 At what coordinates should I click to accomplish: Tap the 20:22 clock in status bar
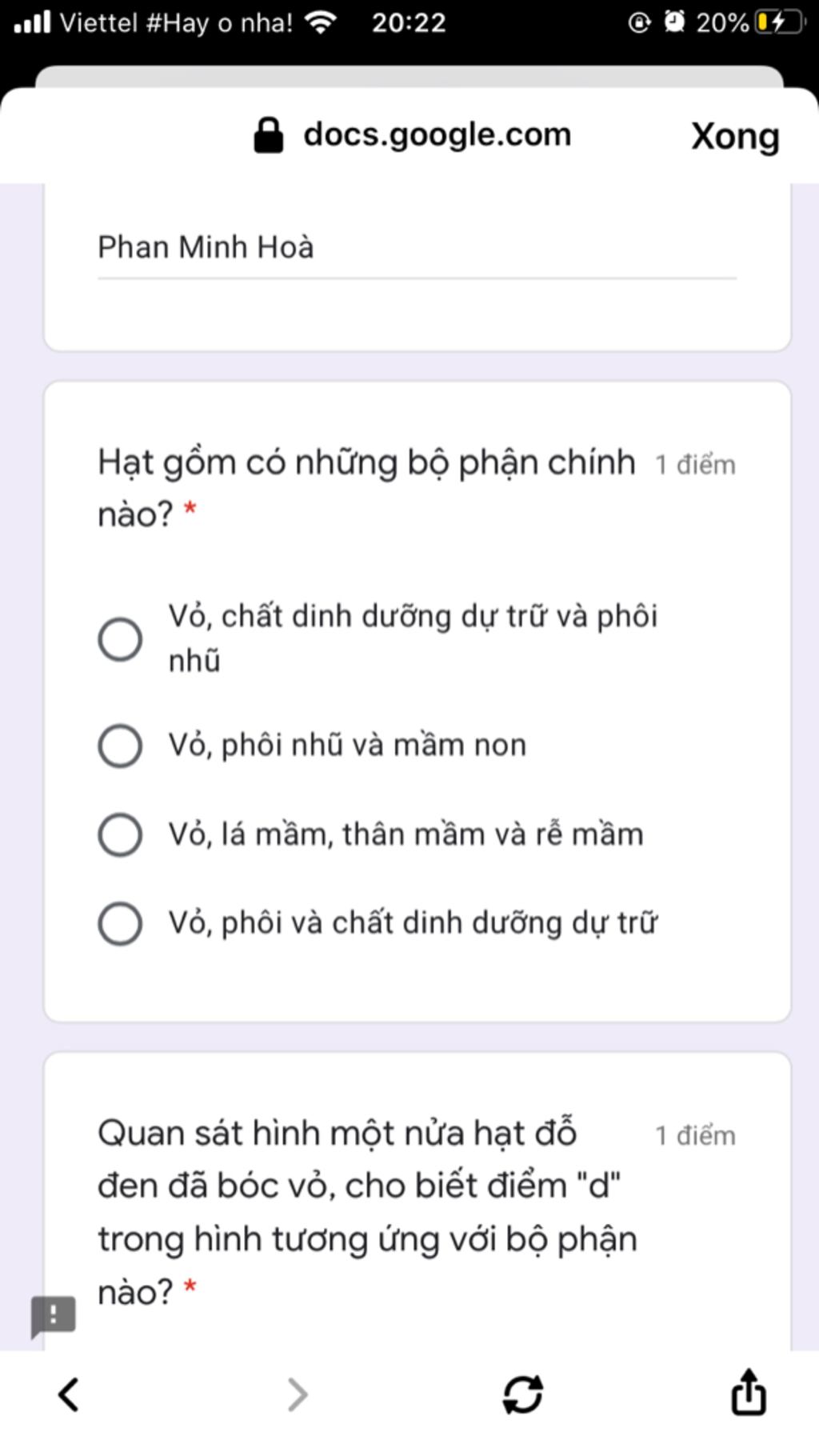pos(409,22)
